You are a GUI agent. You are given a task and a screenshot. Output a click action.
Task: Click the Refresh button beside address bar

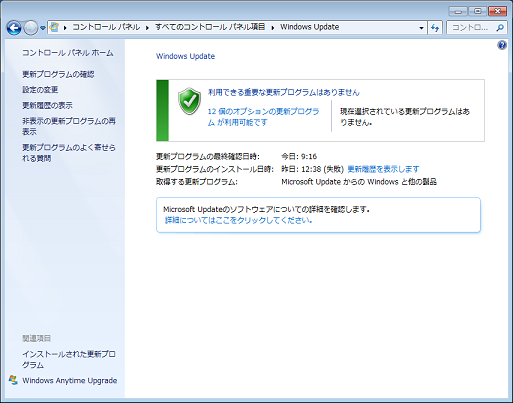pyautogui.click(x=435, y=28)
